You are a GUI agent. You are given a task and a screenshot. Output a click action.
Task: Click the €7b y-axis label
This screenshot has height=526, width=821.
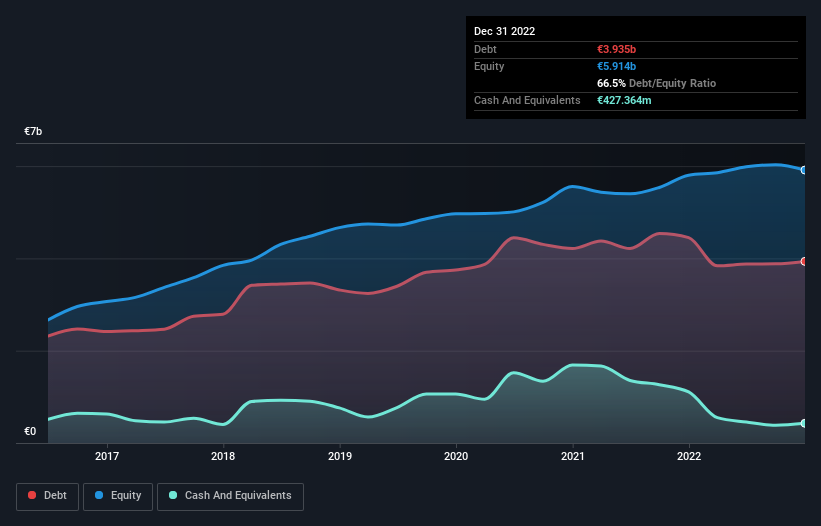tap(33, 131)
